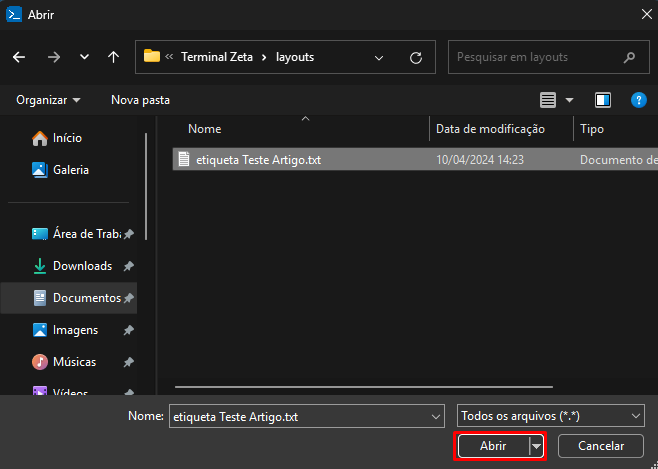Click the Forward navigation arrow
The height and width of the screenshot is (469, 658).
coord(53,57)
